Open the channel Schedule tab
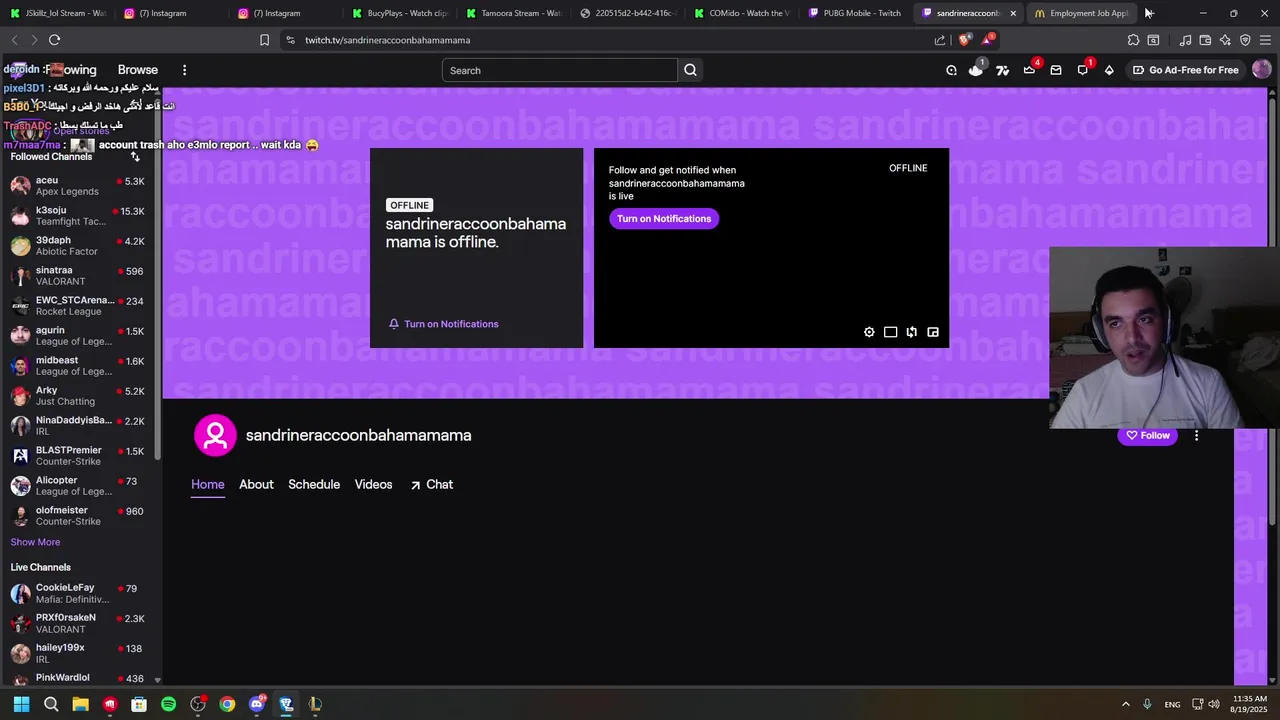Screen dimensions: 1280x720 pos(314,484)
